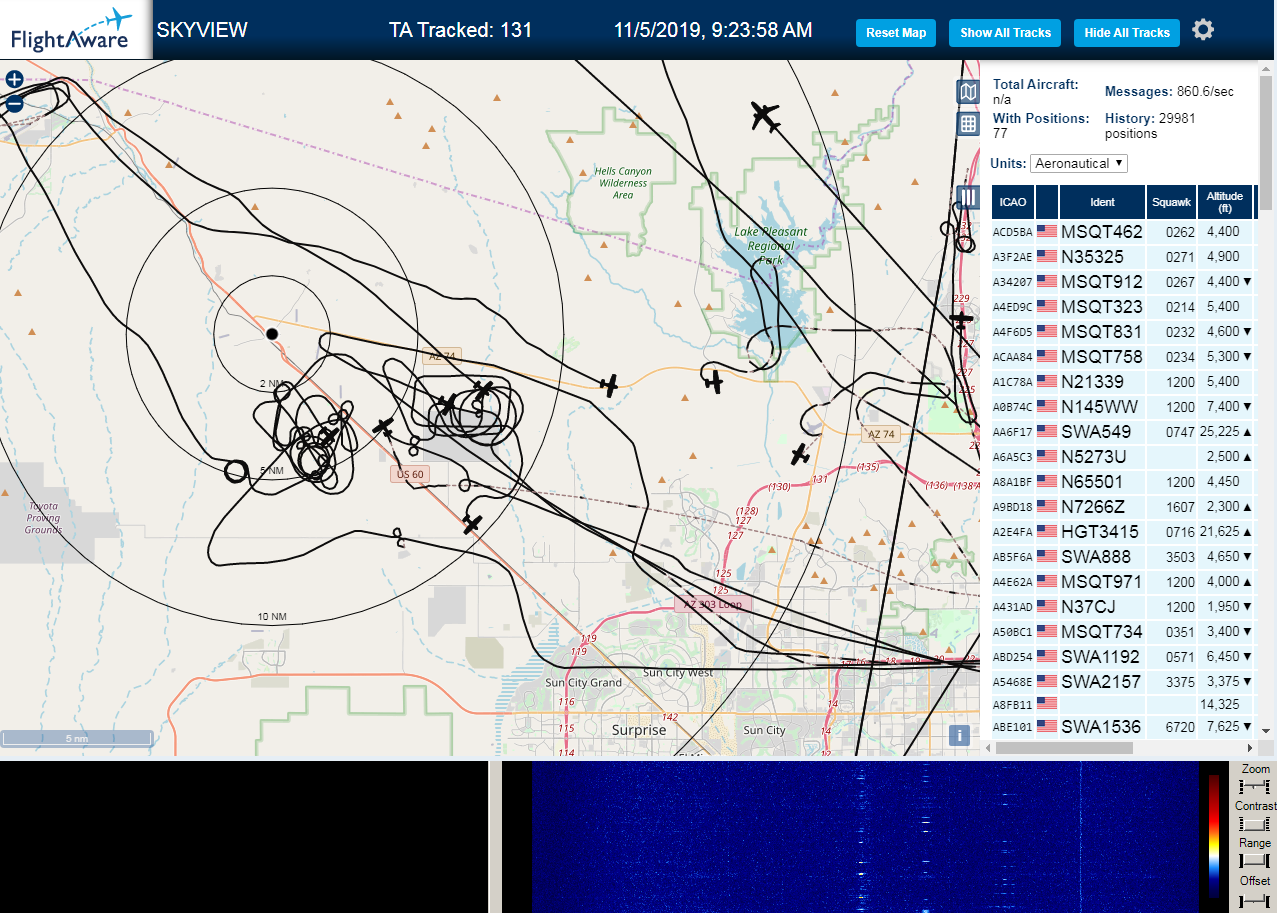Reset the map view
The width and height of the screenshot is (1277, 913).
[896, 33]
